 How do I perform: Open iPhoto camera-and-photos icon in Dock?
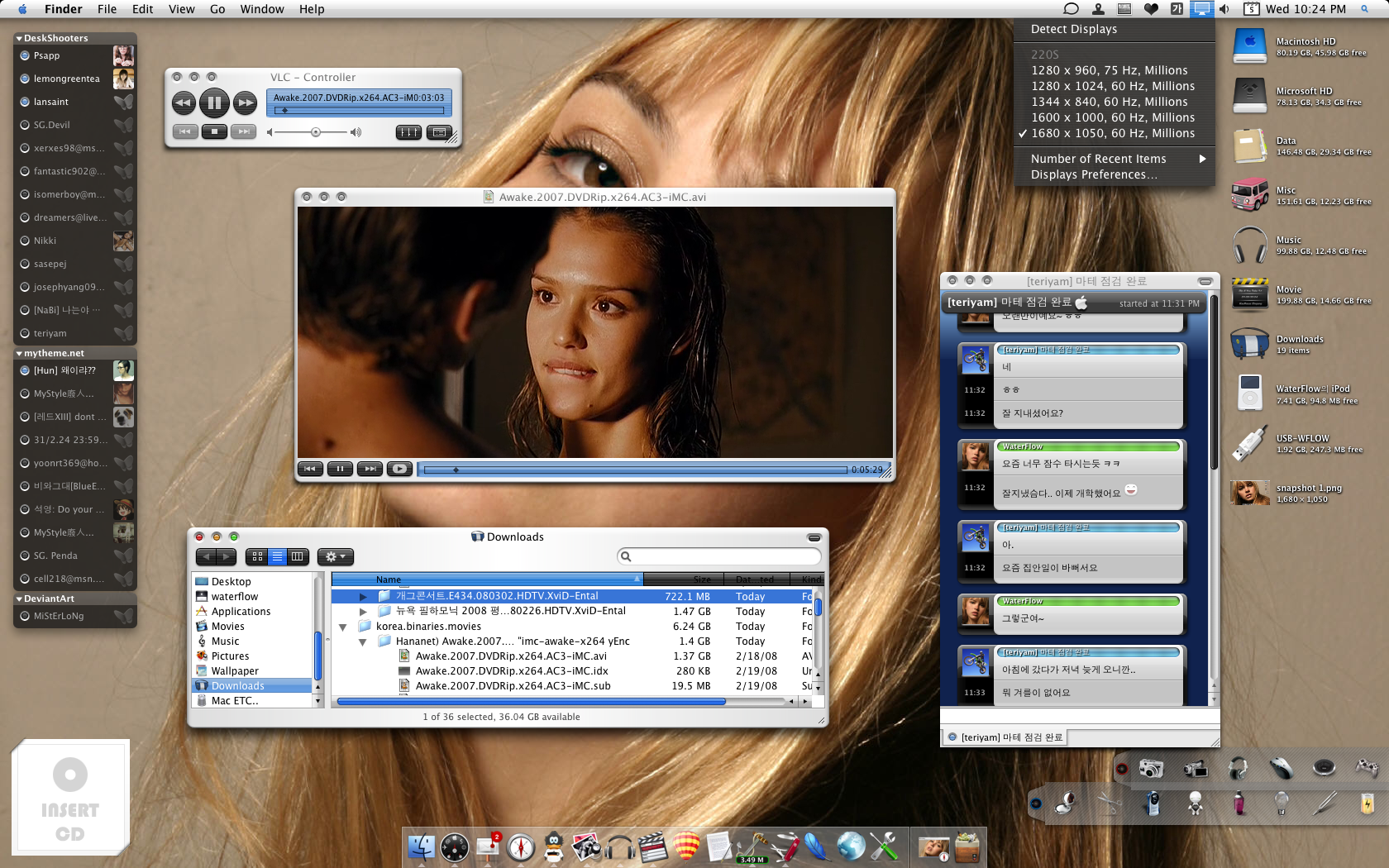pos(587,847)
